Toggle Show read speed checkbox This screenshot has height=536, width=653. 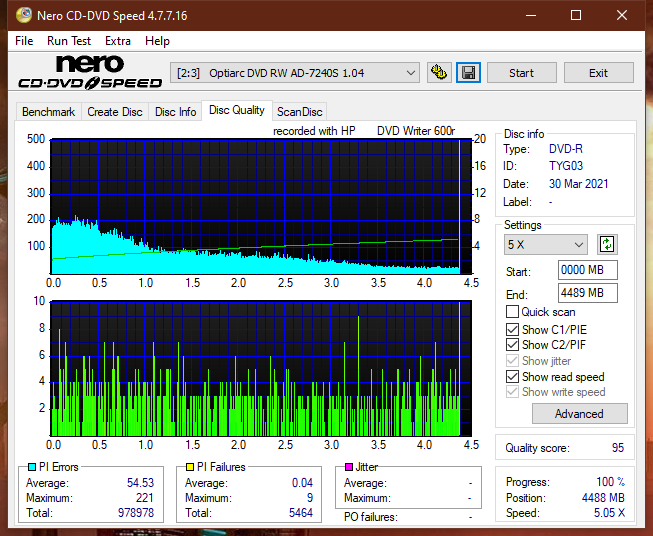coord(512,377)
